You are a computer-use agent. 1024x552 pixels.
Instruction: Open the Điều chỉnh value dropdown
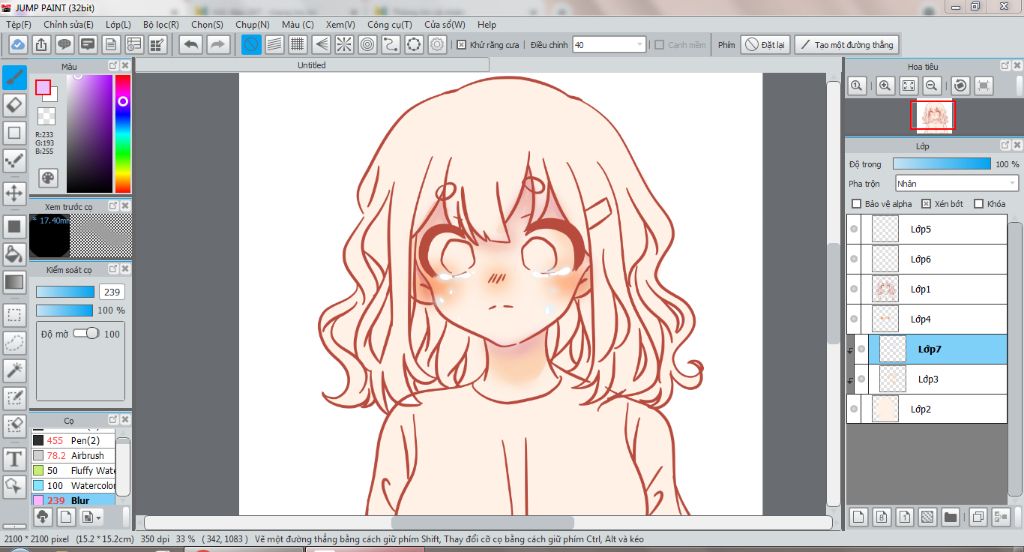(x=609, y=44)
